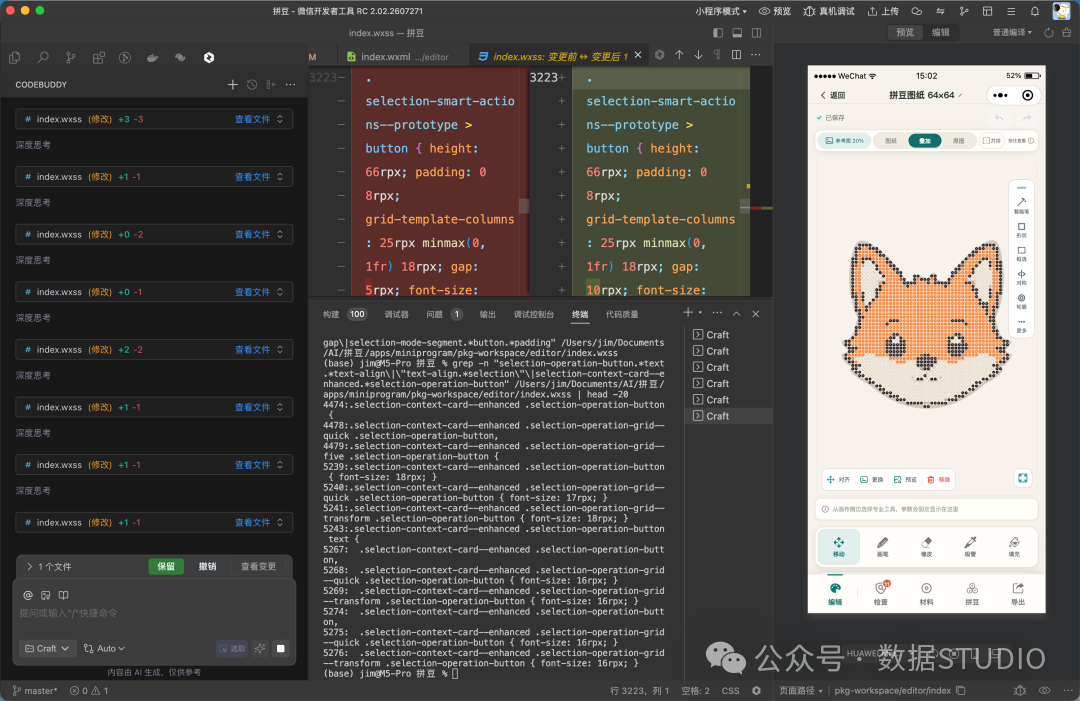Screen dimensions: 1080x701
Task: Click the @ mention icon in chat input
Action: [x=28, y=595]
